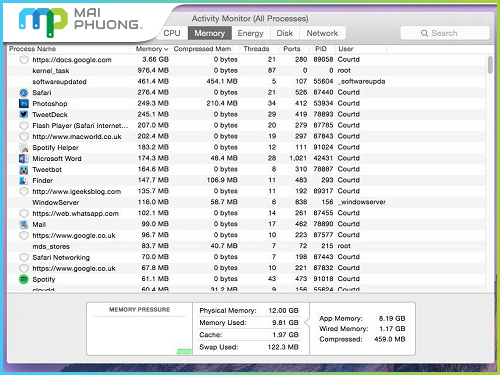The width and height of the screenshot is (500, 375).
Task: Click the Finder face icon
Action: [x=24, y=181]
